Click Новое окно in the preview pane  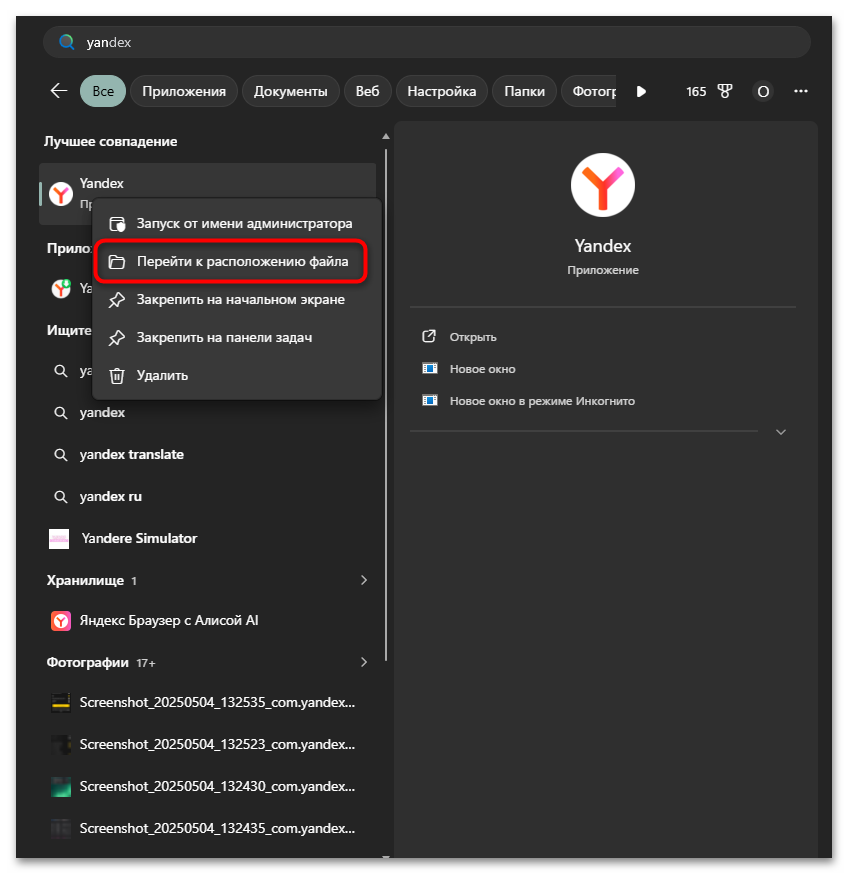[x=482, y=368]
